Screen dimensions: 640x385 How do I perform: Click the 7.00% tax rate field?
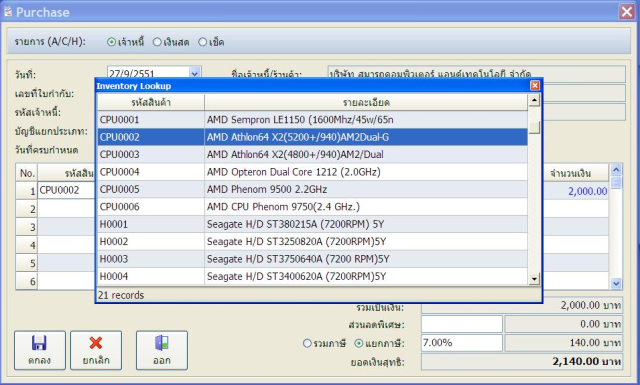[462, 343]
